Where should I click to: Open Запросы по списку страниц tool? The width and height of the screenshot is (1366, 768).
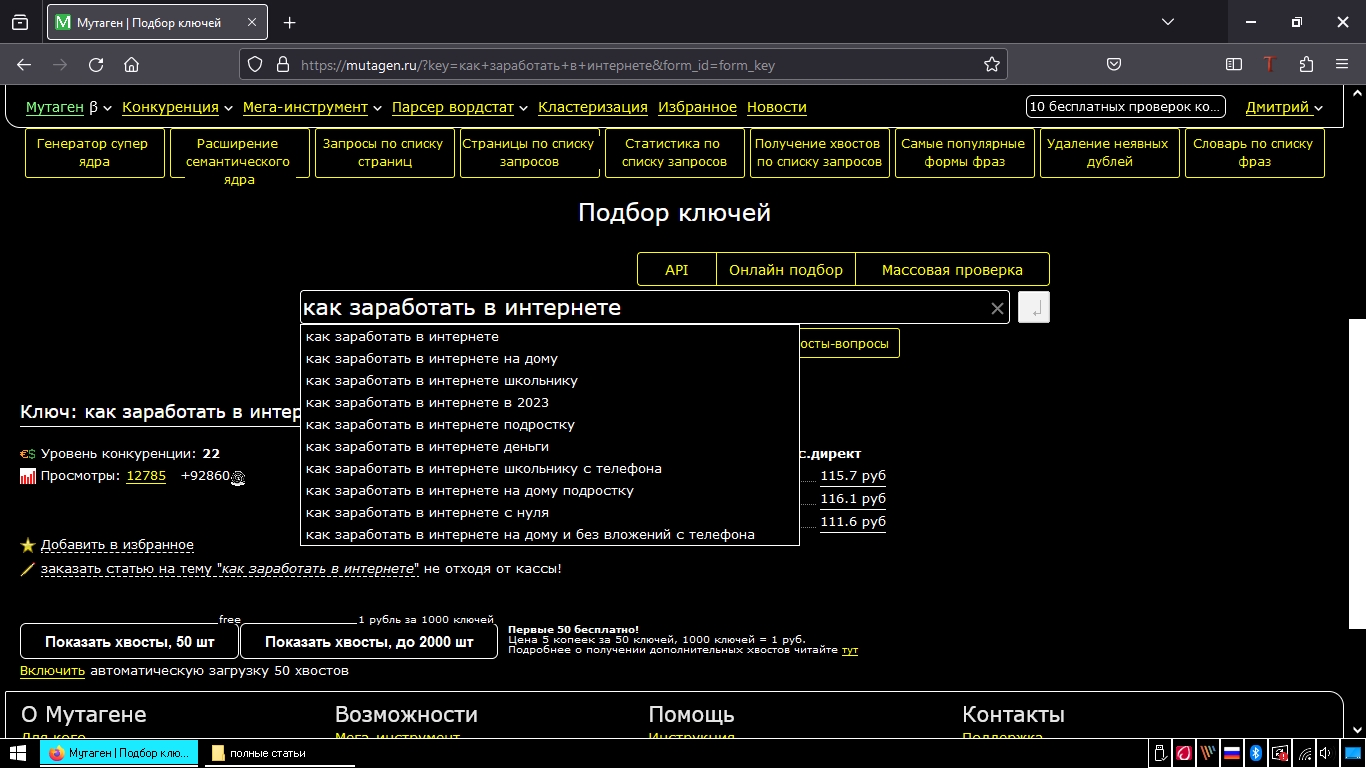[x=383, y=153]
